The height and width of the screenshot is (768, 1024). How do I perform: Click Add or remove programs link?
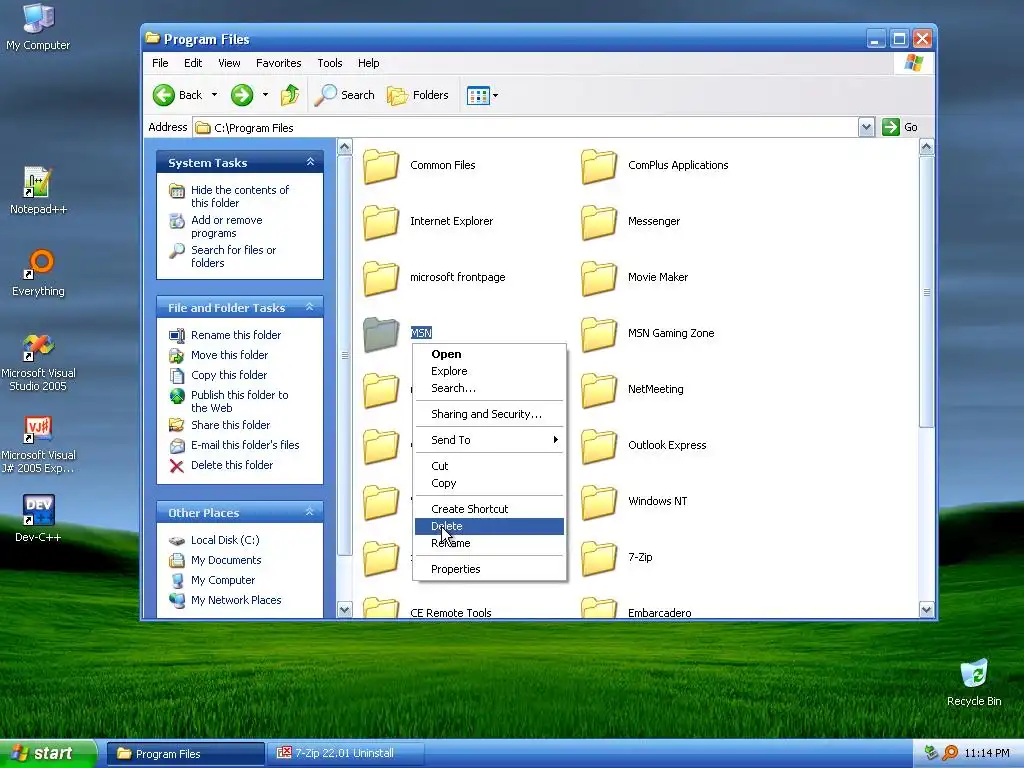click(226, 227)
